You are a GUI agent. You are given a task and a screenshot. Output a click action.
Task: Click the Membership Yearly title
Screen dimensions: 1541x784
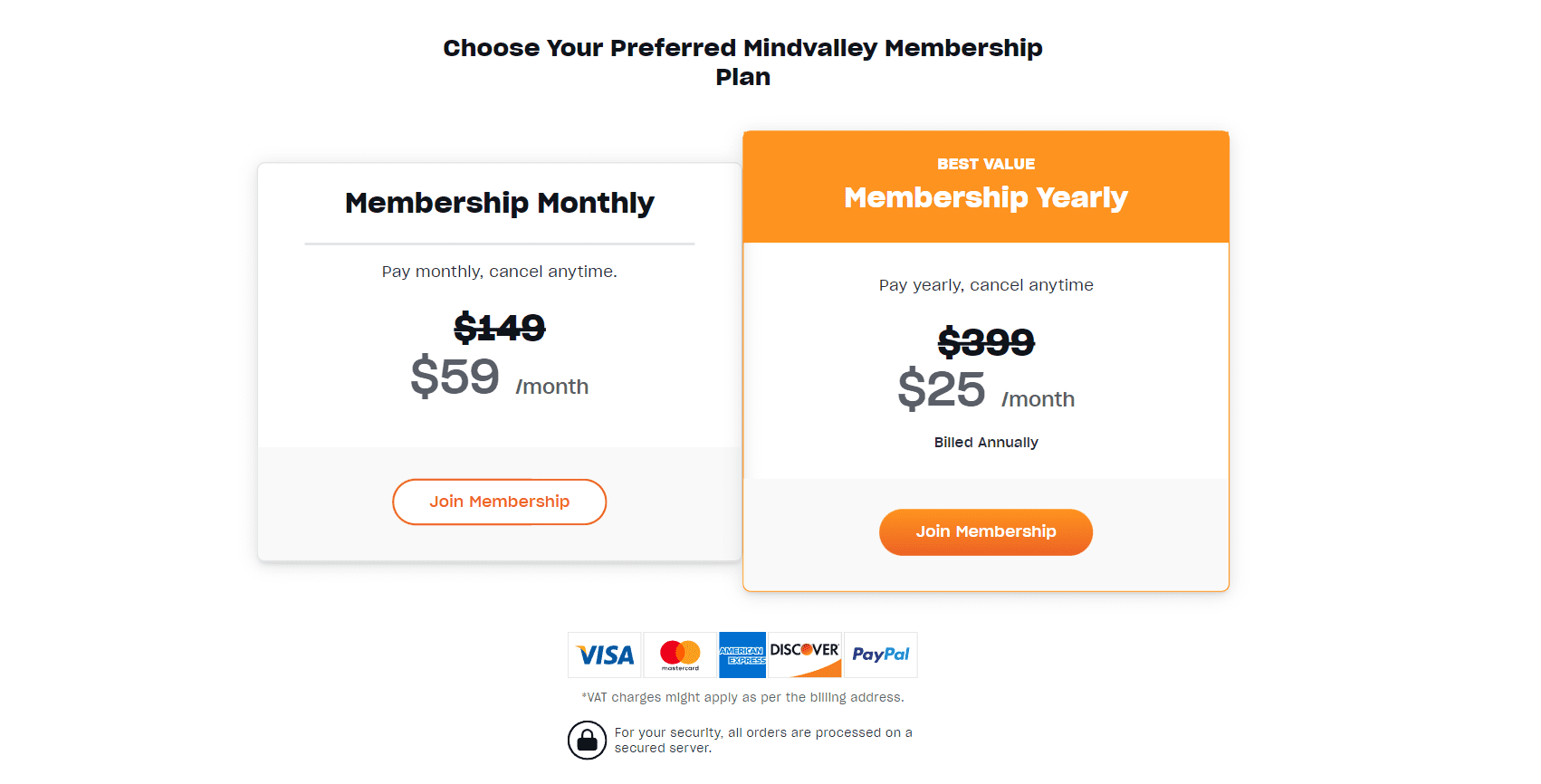[x=985, y=197]
